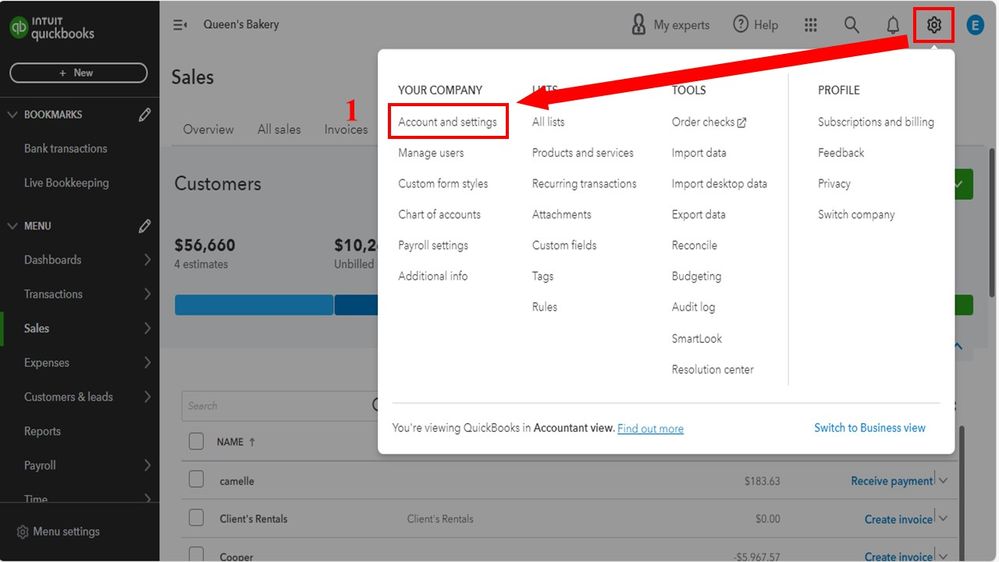The height and width of the screenshot is (562, 999).
Task: Click the Menu settings gear icon
Action: 22,531
